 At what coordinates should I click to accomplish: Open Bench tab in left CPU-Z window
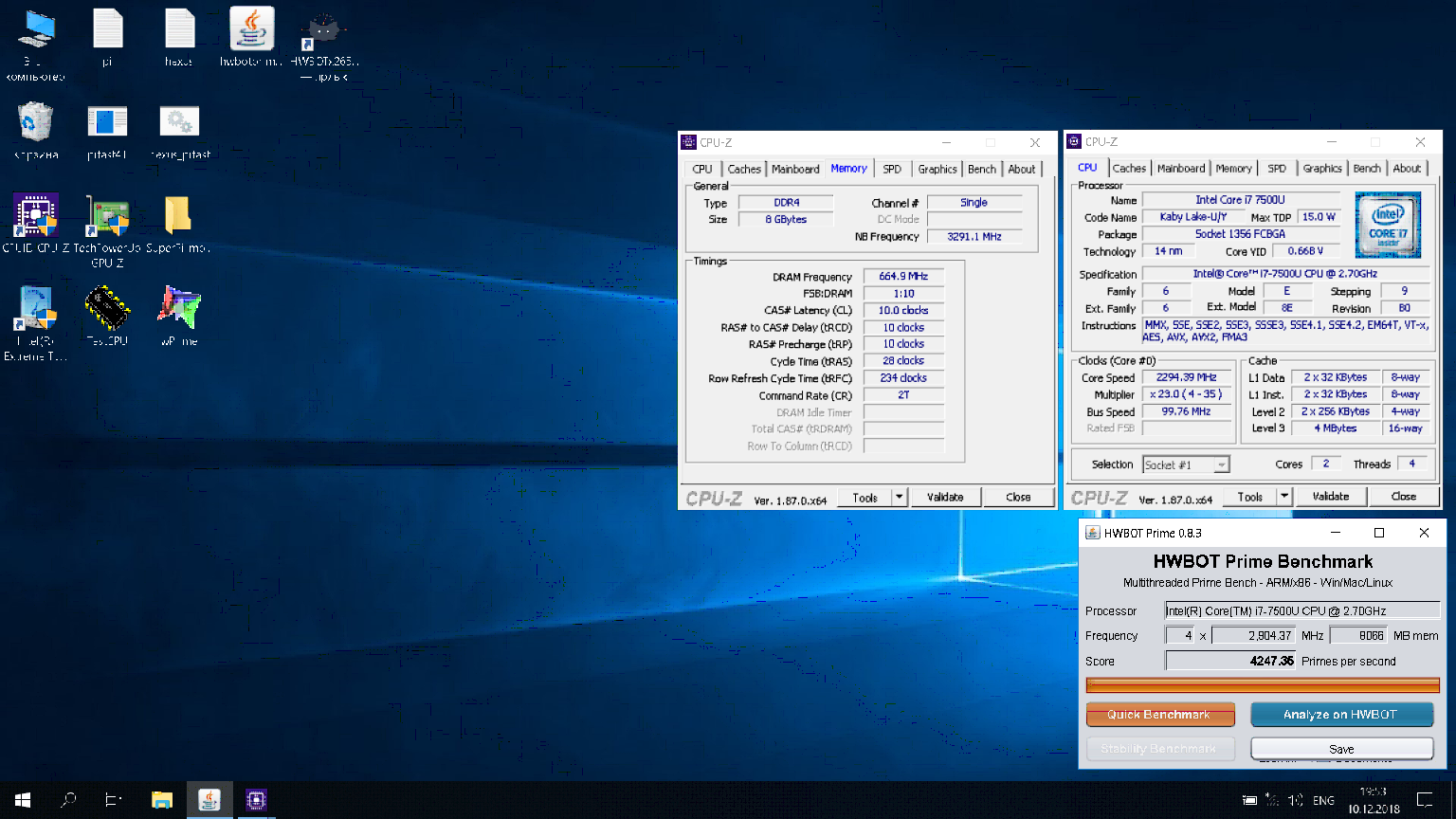point(982,169)
